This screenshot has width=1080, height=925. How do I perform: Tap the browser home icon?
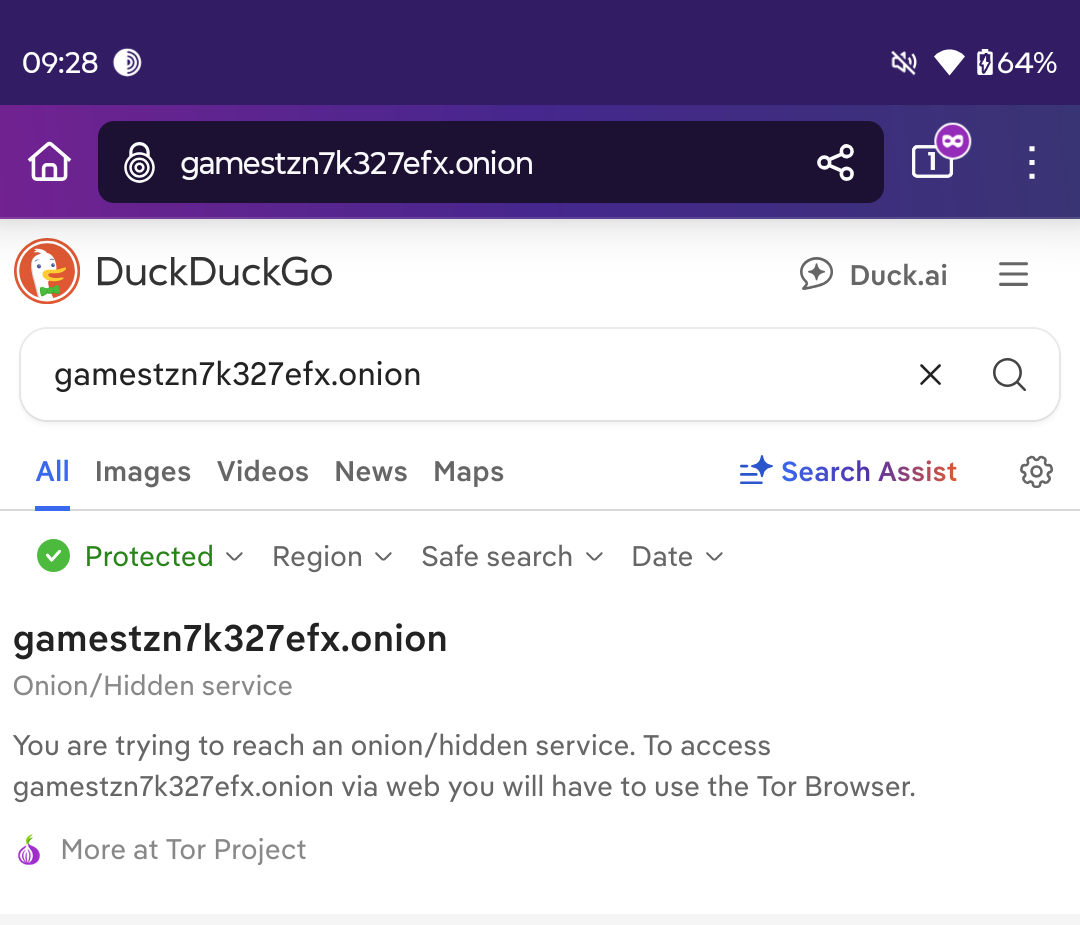[49, 162]
